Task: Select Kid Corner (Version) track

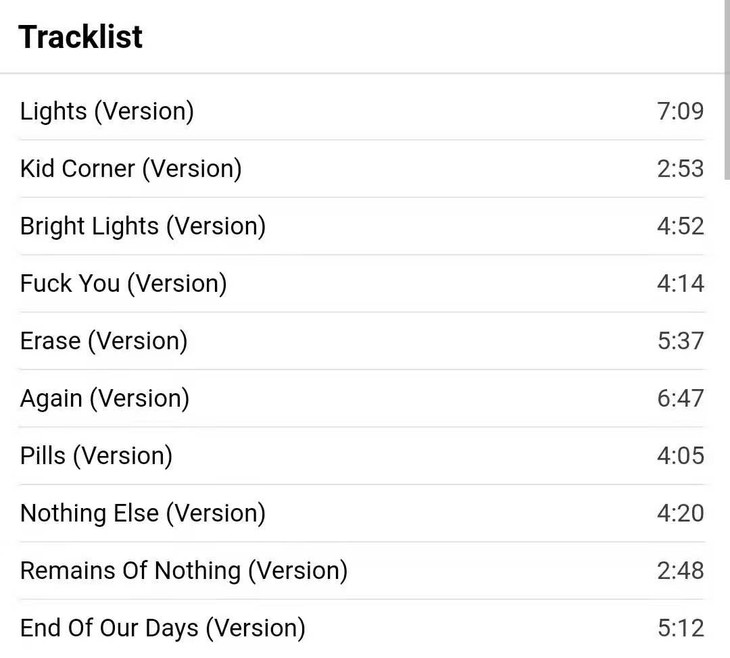Action: (131, 168)
